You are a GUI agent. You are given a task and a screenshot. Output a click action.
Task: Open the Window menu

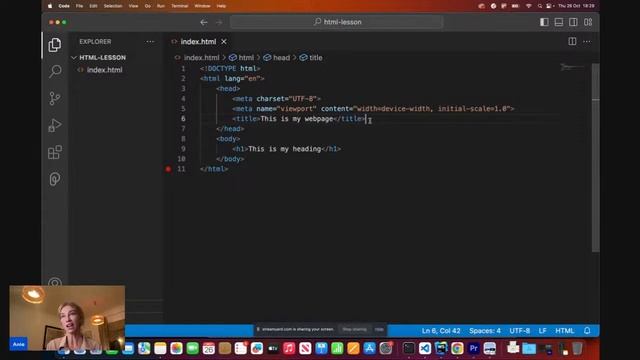pos(202,6)
